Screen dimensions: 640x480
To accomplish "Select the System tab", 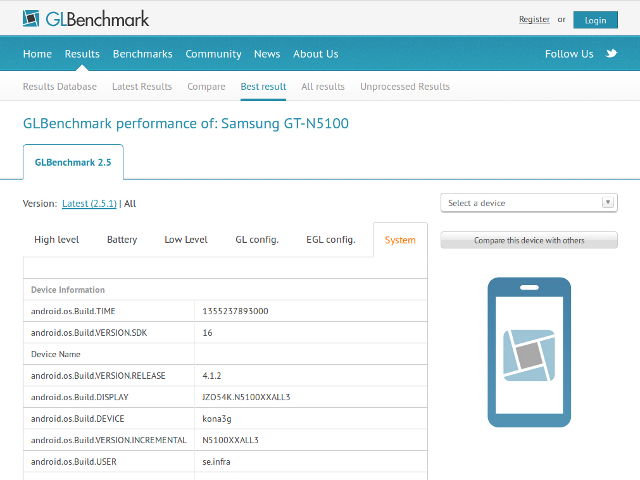I will (400, 240).
